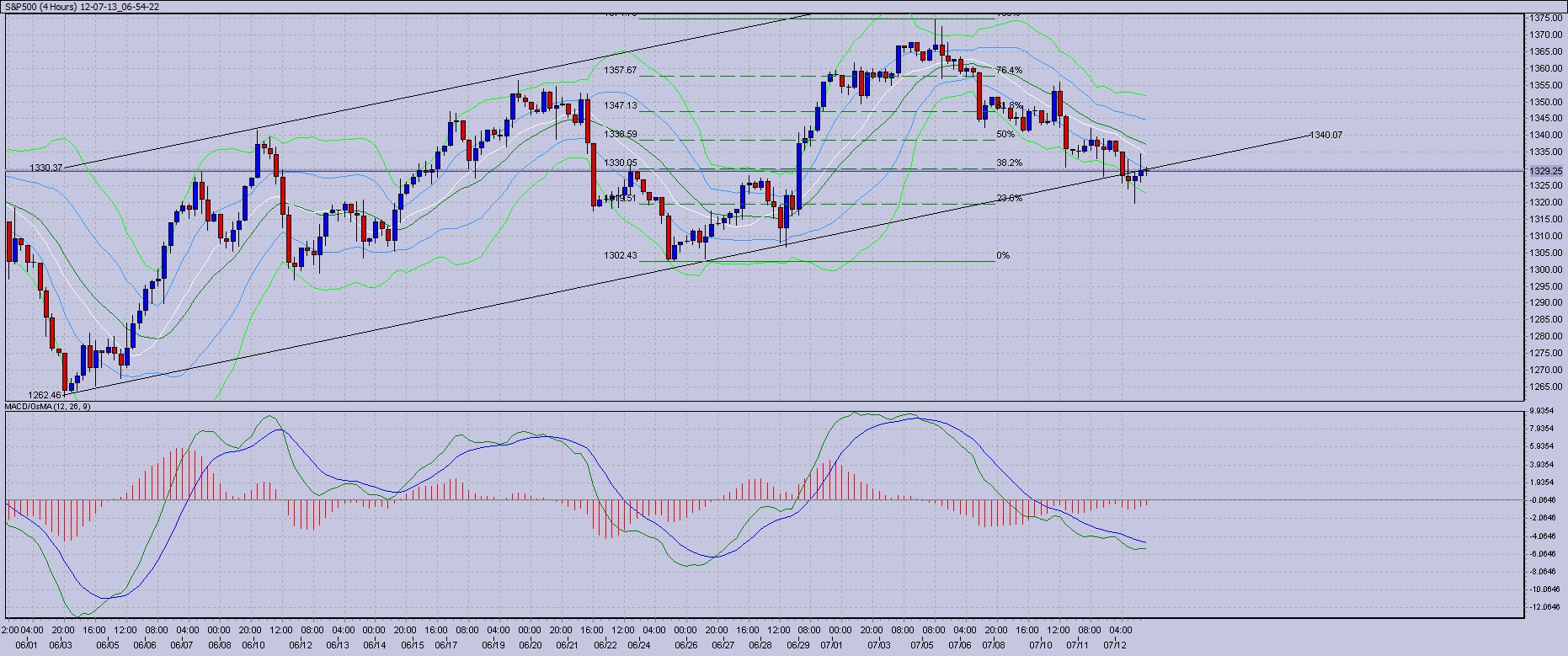Select the 50% Fibonacci level label
This screenshot has width=1568, height=656.
click(x=1005, y=134)
